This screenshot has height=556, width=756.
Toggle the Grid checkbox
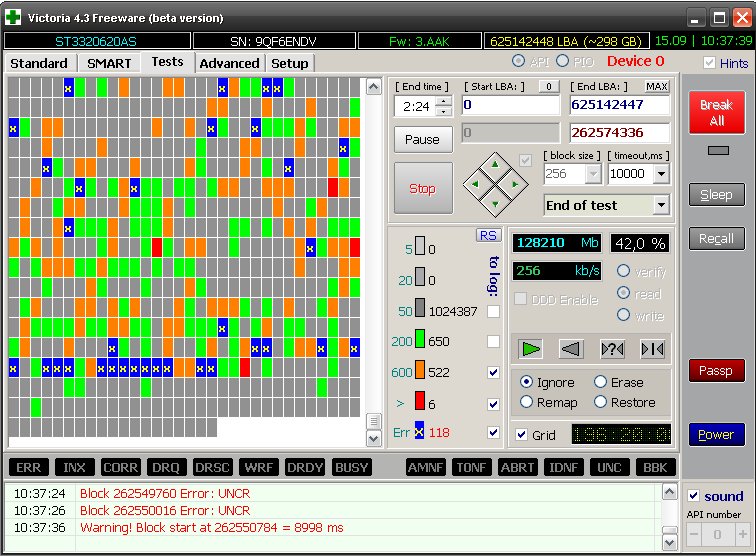[x=521, y=434]
